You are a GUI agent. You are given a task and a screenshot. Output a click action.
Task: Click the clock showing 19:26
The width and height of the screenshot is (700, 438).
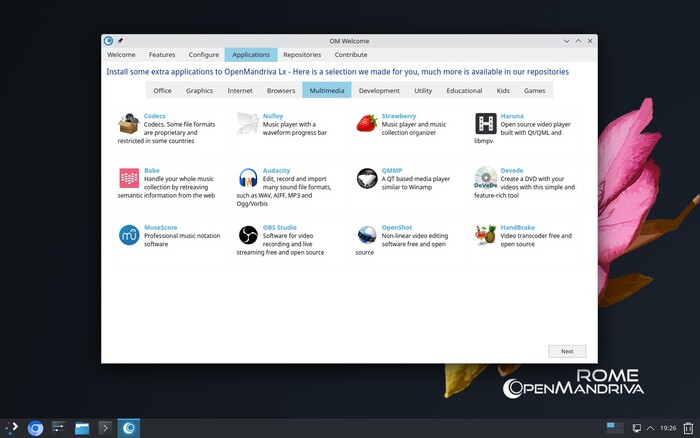point(668,428)
